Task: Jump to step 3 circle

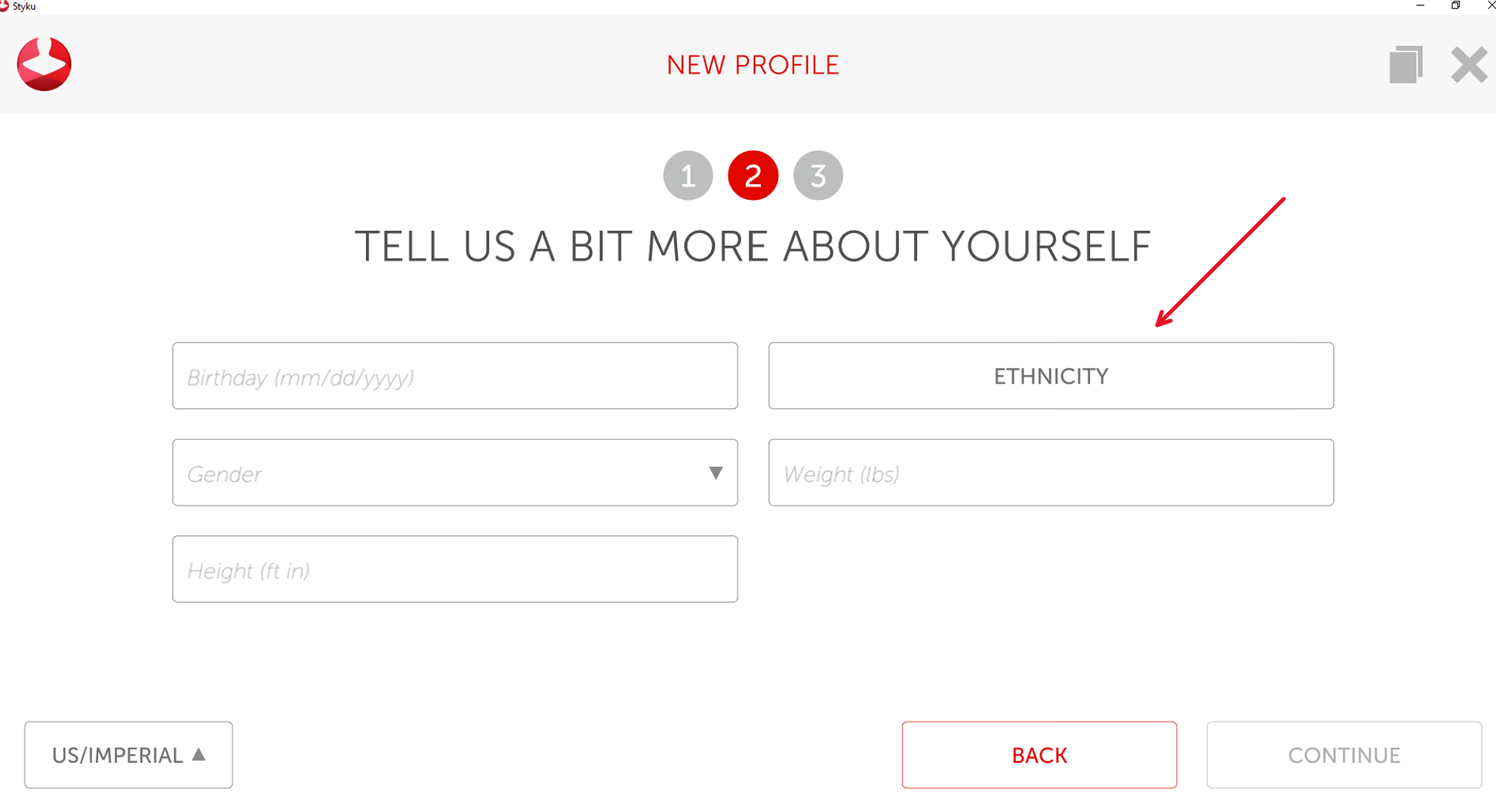Action: pos(817,176)
